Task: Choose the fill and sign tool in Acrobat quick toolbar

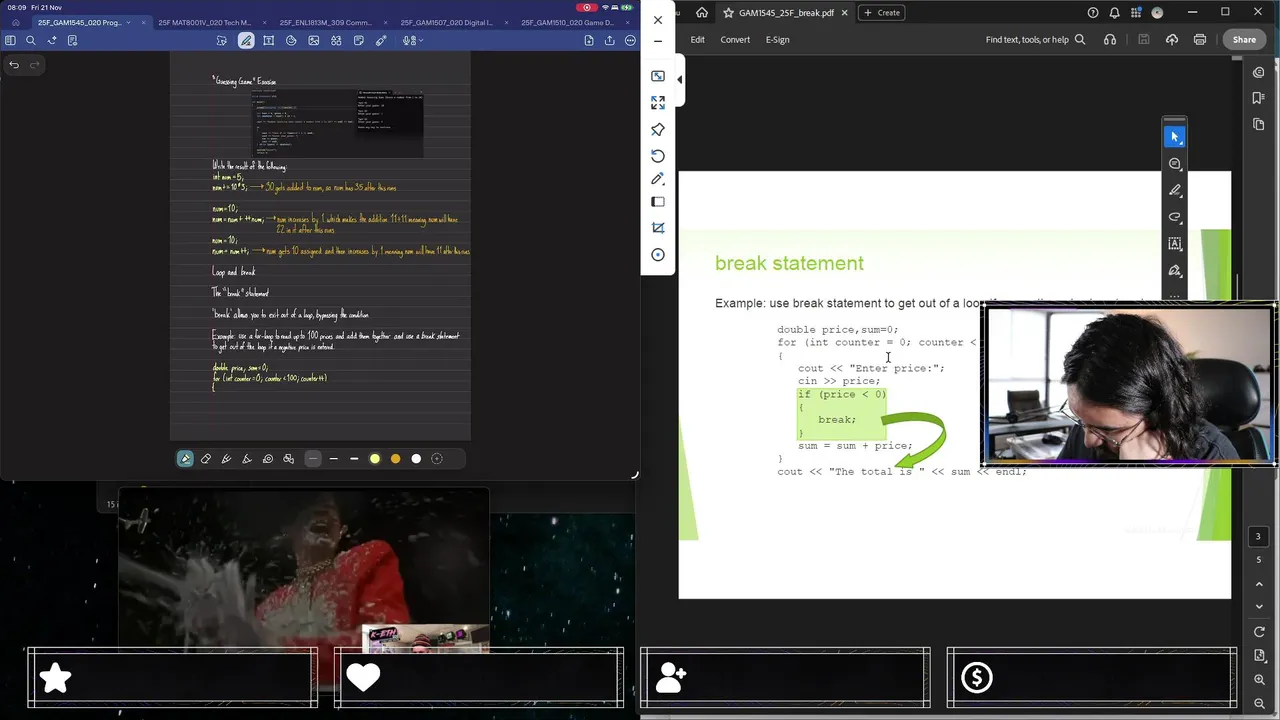Action: pos(1175,271)
